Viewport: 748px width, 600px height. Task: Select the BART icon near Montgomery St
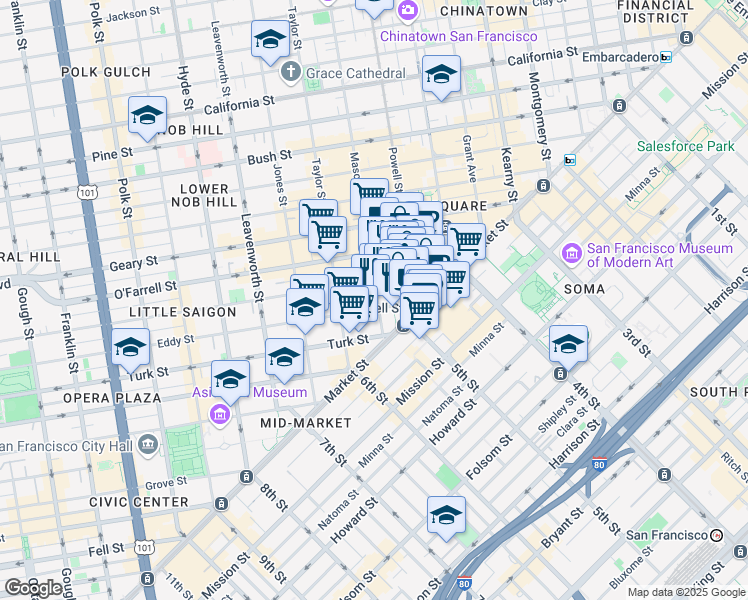570,160
